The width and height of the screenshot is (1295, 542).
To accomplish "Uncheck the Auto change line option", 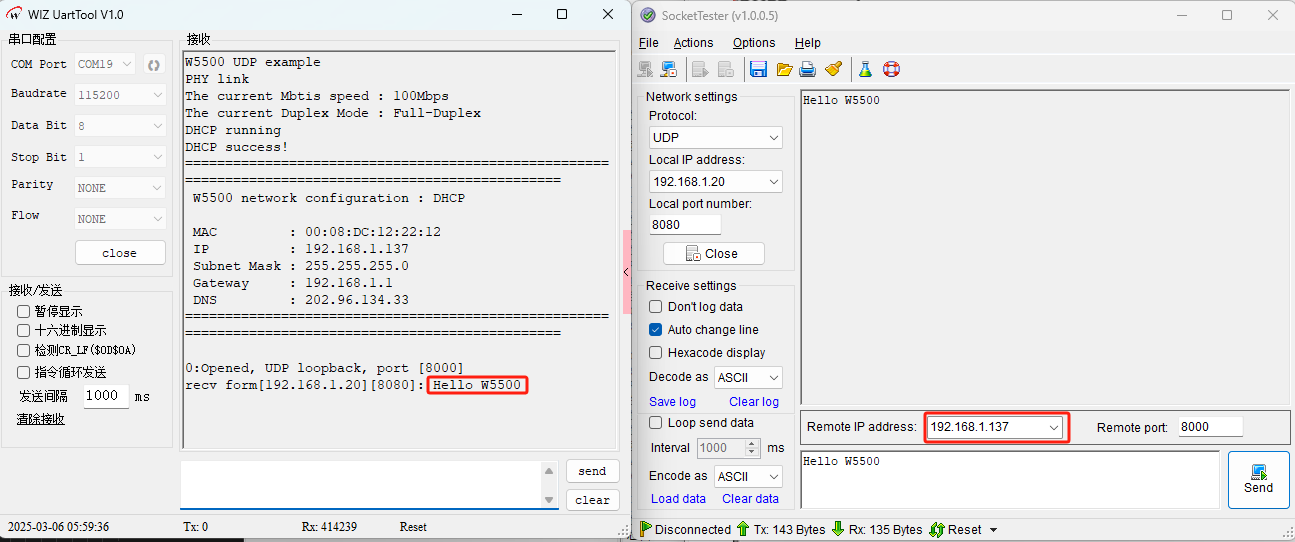I will 656,330.
